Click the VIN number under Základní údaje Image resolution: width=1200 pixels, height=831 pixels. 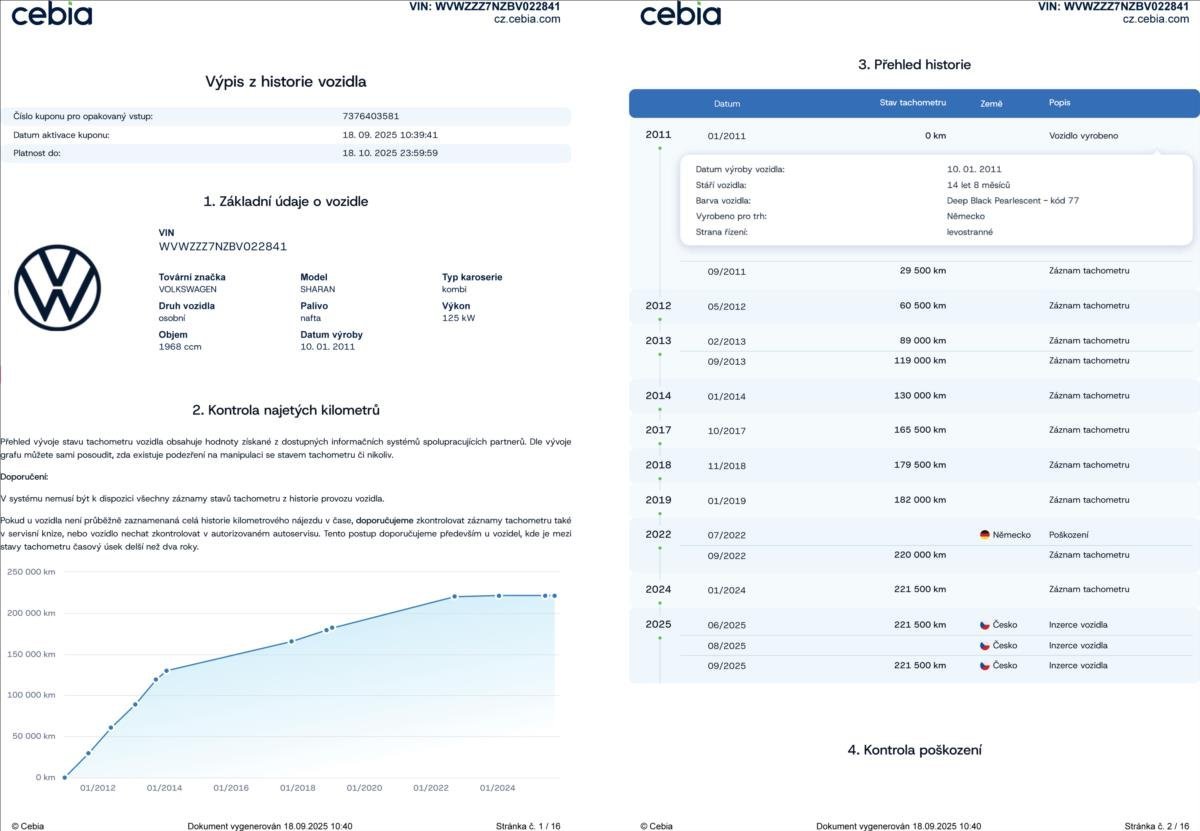[223, 246]
